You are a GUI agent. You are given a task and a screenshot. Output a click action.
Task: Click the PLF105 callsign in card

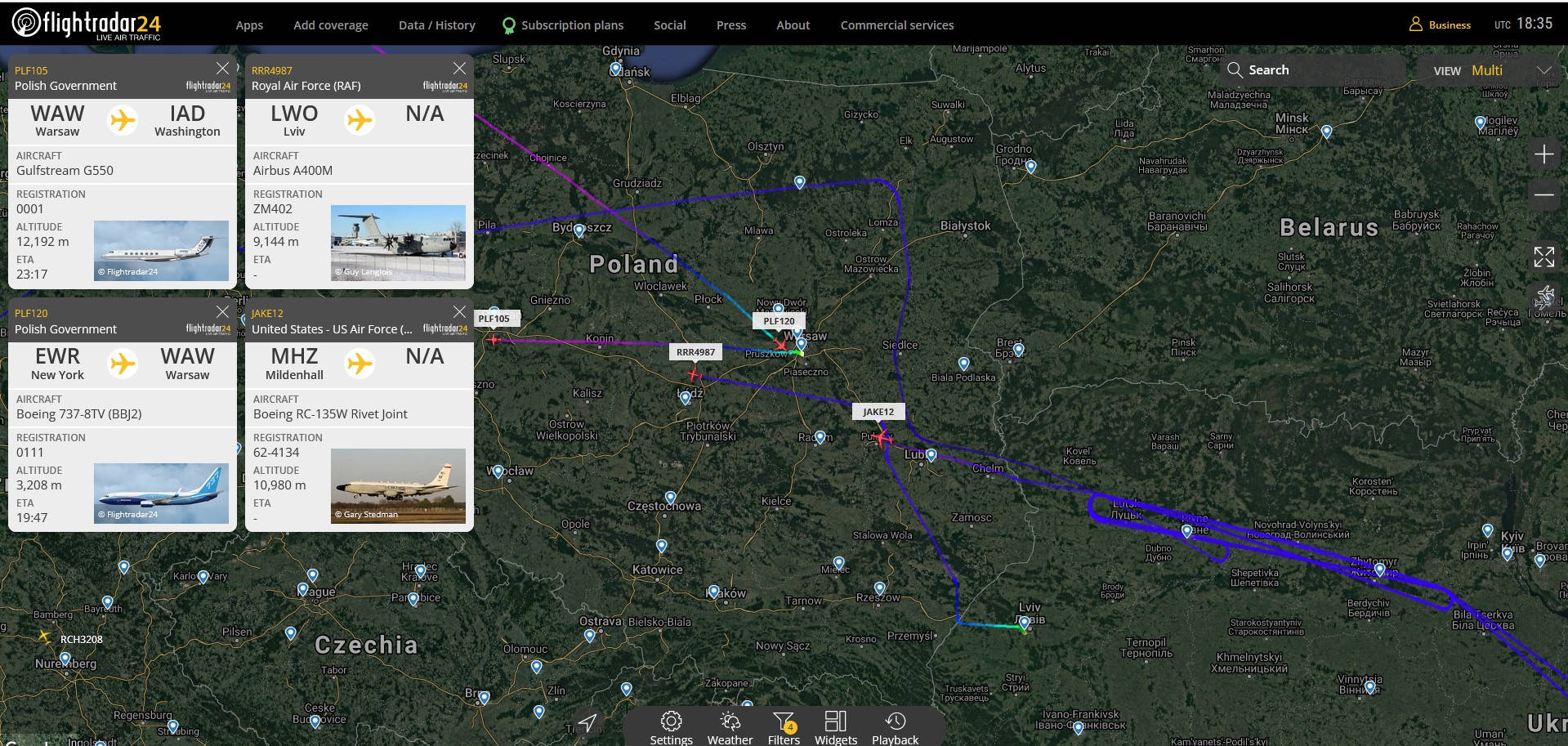click(31, 70)
